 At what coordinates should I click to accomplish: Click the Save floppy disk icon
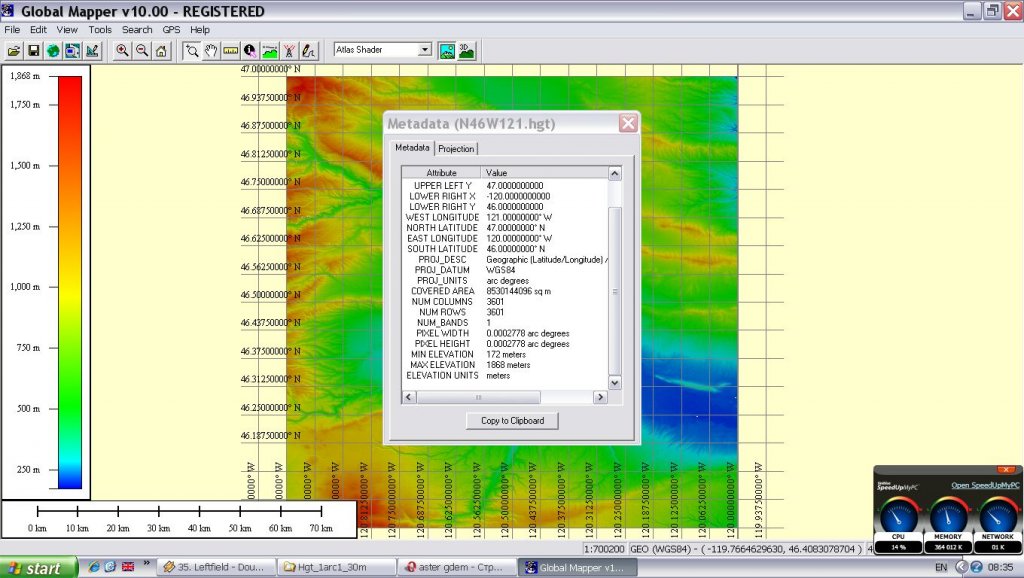[33, 50]
